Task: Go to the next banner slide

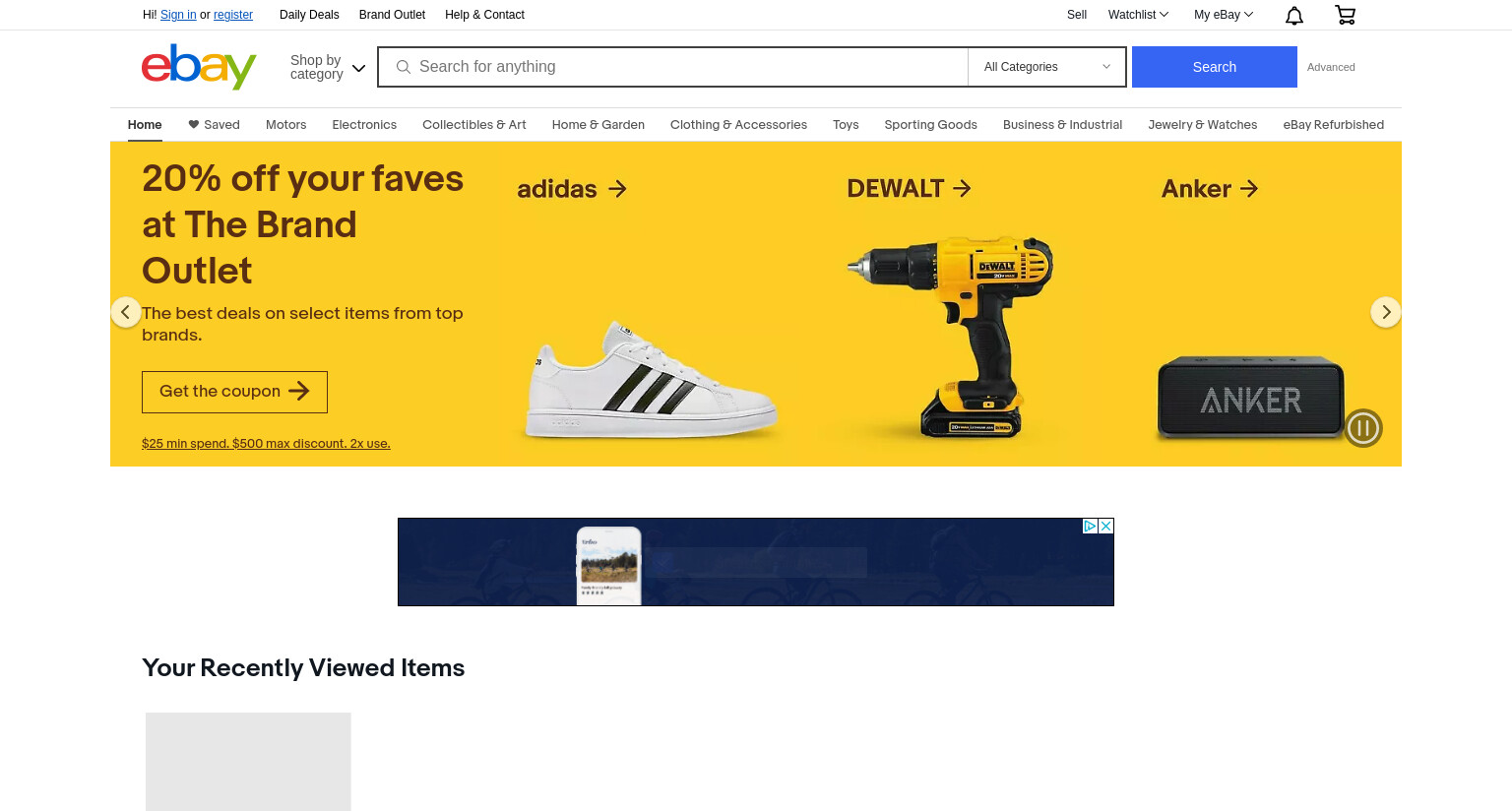Action: [1385, 312]
